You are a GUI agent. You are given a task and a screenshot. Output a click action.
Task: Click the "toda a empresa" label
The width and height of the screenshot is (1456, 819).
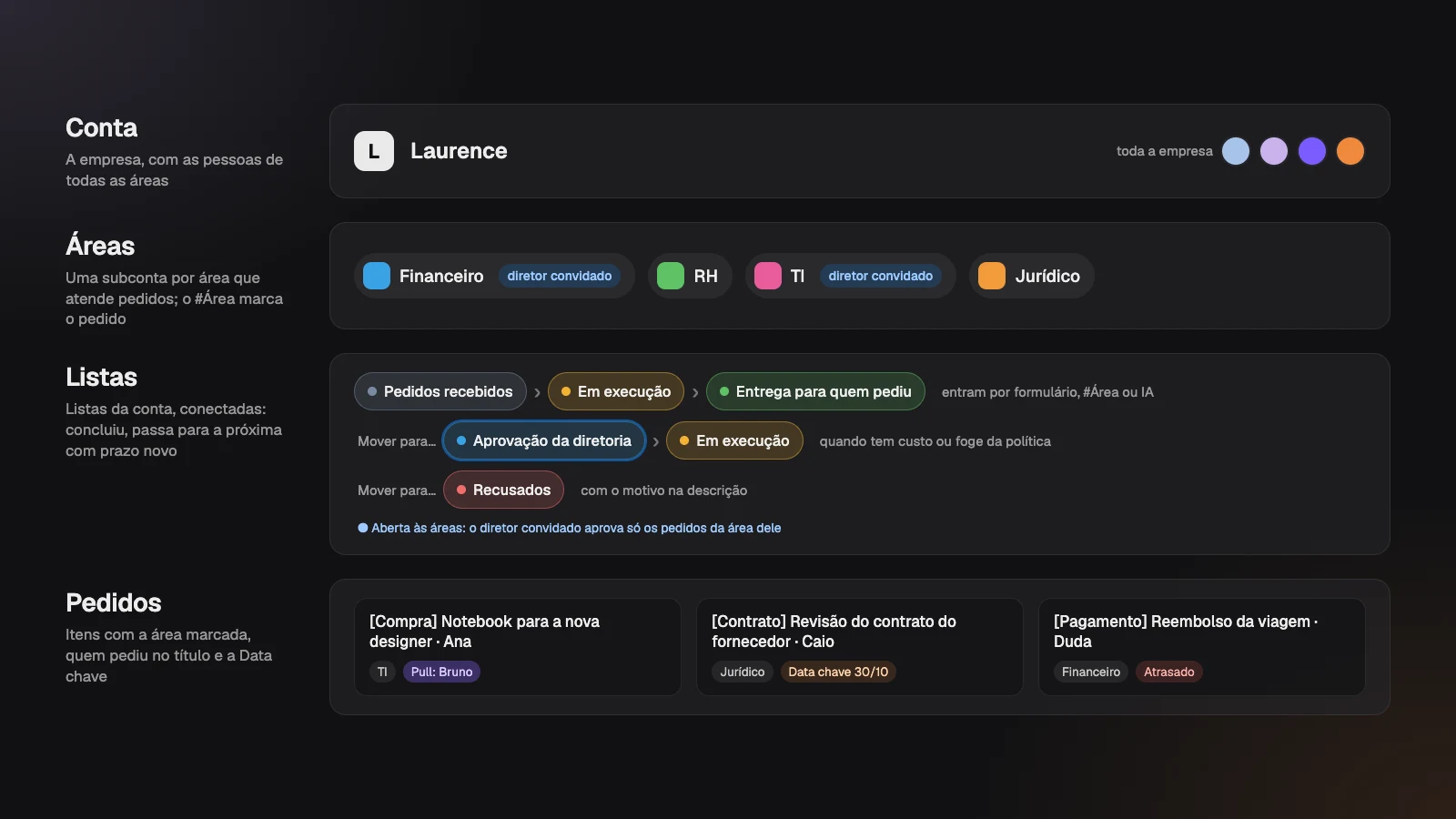click(x=1165, y=151)
